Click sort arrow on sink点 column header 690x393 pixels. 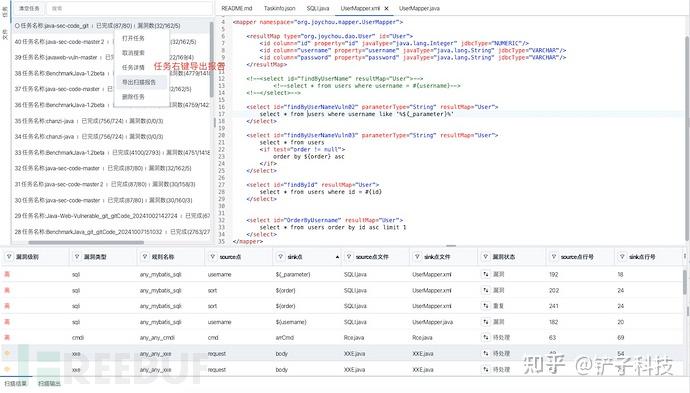pos(338,257)
